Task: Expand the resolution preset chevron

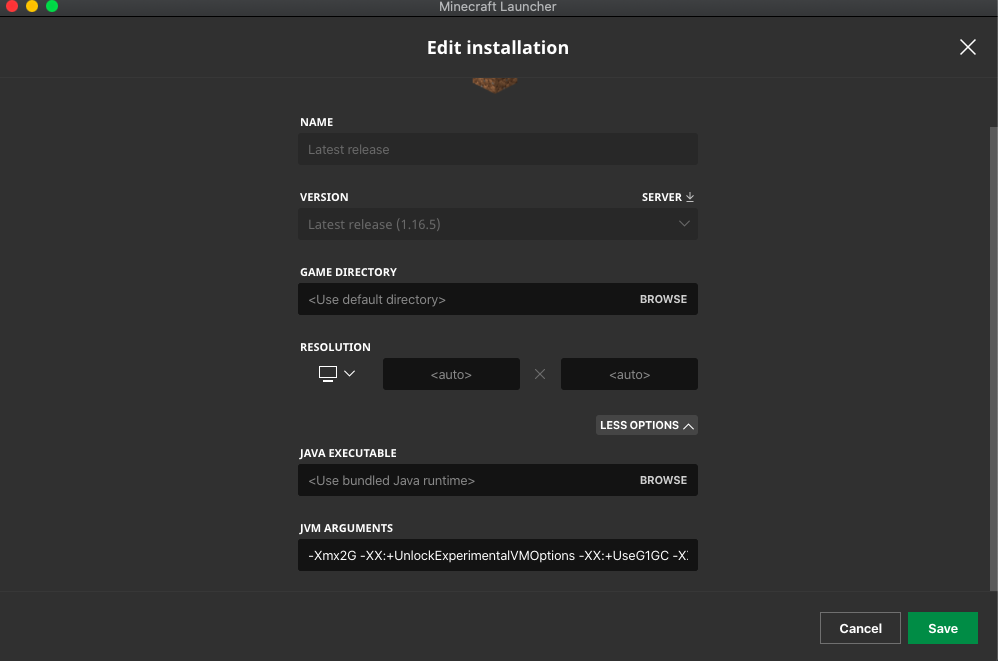Action: (349, 374)
